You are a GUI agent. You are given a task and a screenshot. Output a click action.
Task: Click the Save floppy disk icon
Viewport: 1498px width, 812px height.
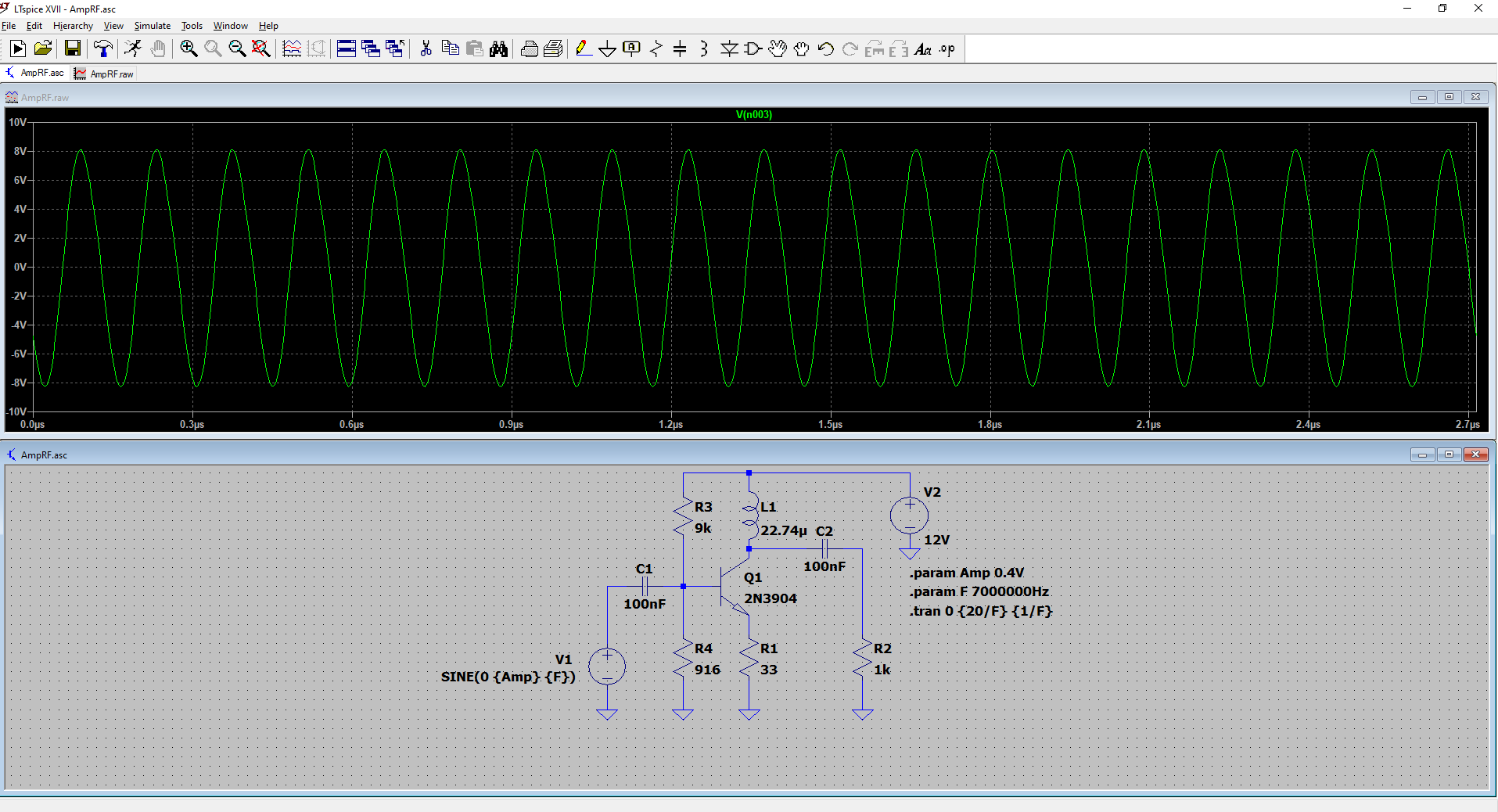(73, 49)
